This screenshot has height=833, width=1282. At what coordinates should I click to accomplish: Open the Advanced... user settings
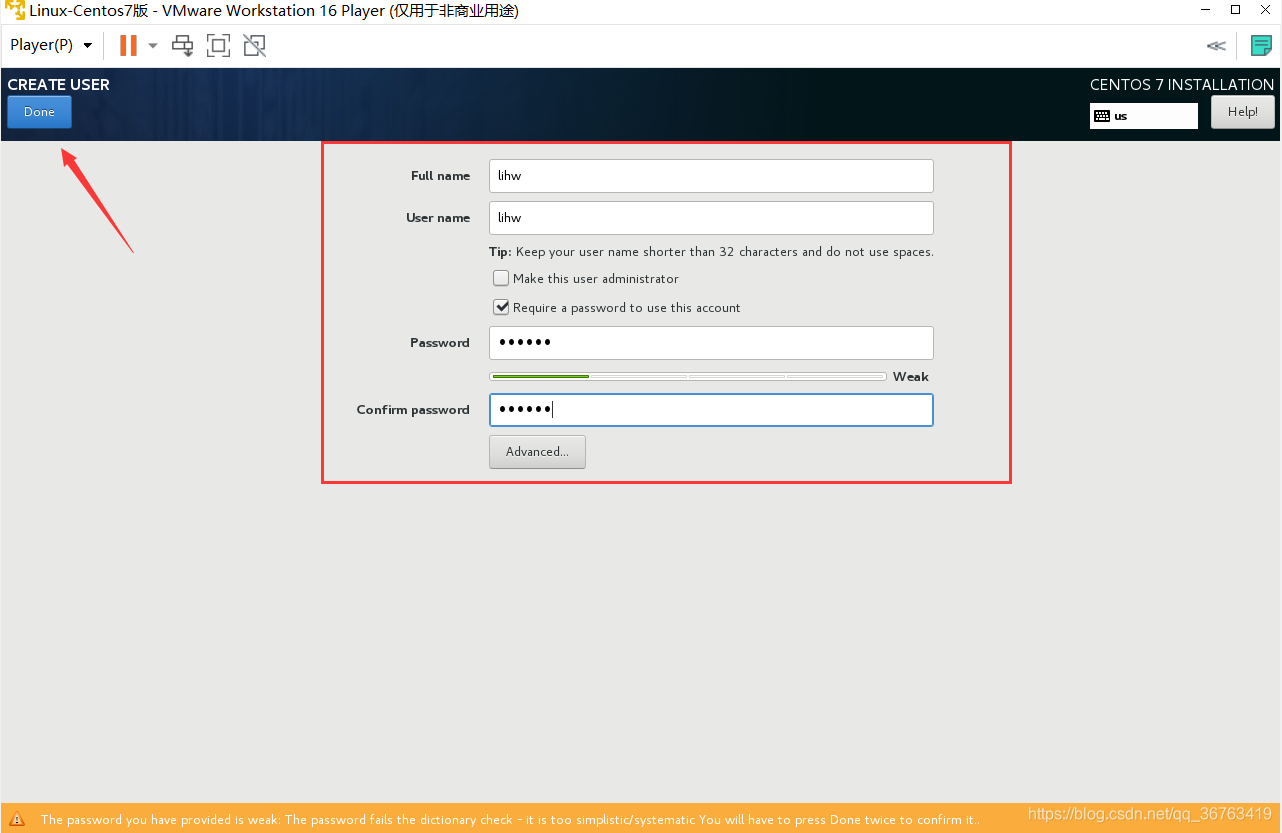[537, 452]
